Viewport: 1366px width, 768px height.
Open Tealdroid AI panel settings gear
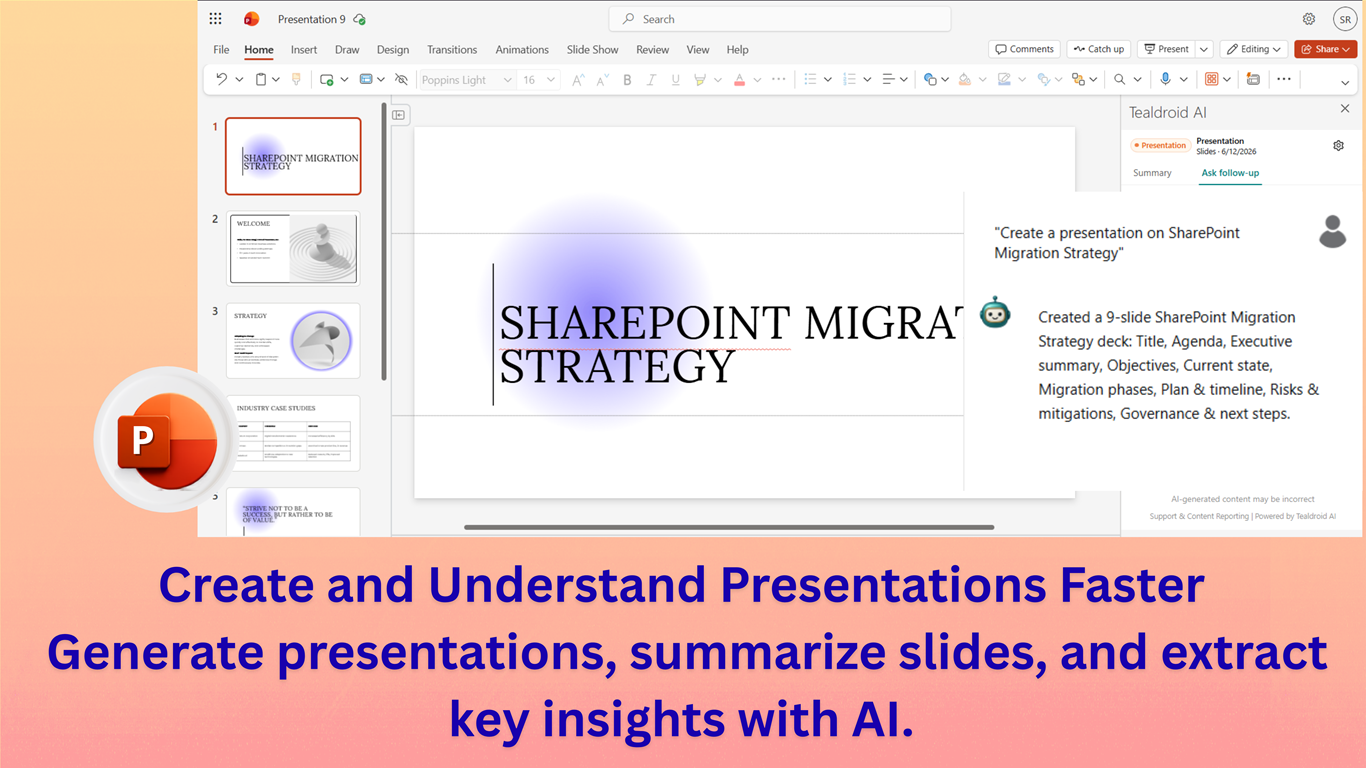click(1339, 146)
